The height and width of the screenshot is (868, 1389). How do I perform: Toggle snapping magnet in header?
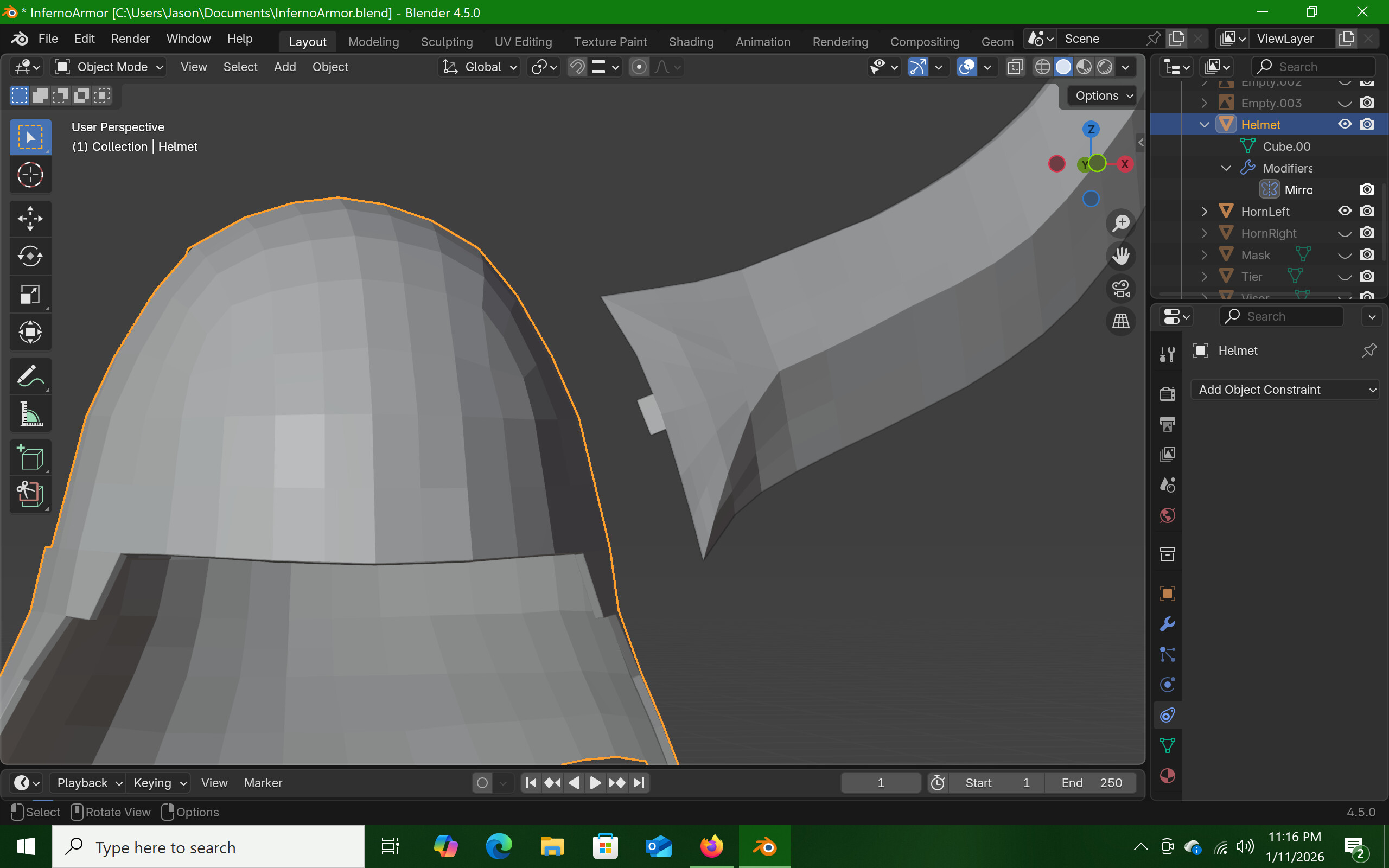tap(577, 67)
